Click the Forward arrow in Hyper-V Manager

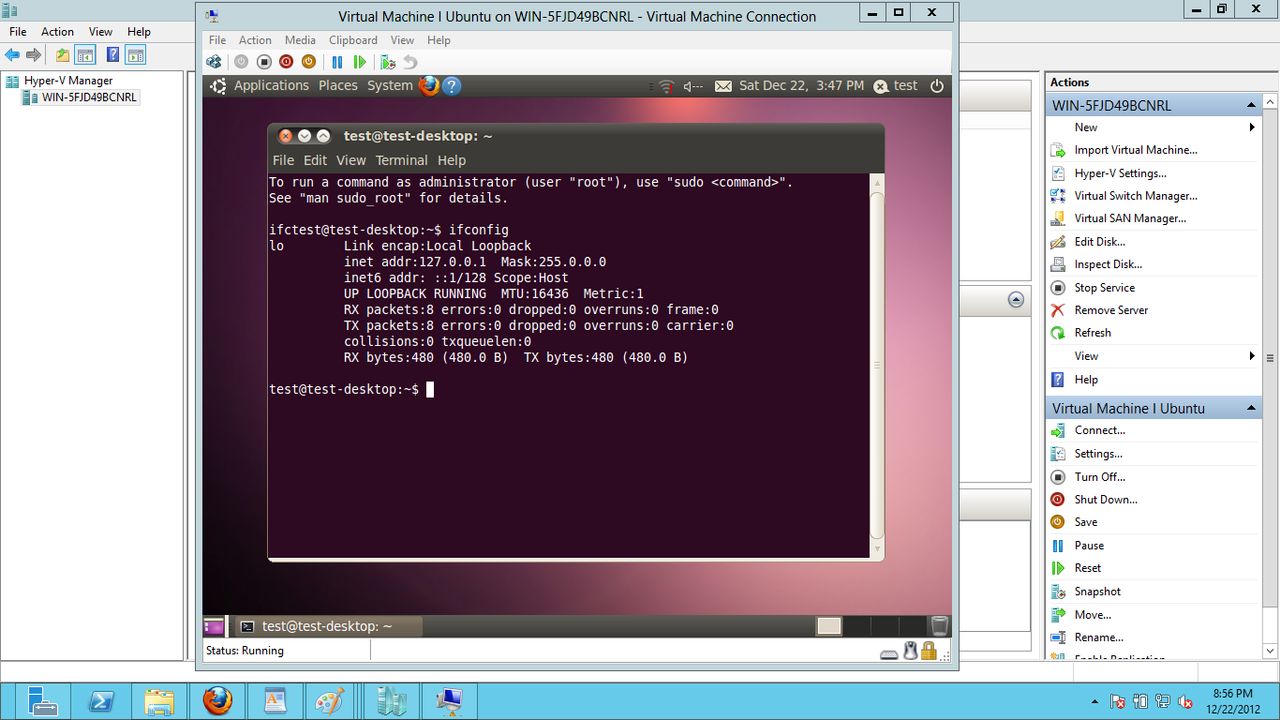tap(34, 55)
